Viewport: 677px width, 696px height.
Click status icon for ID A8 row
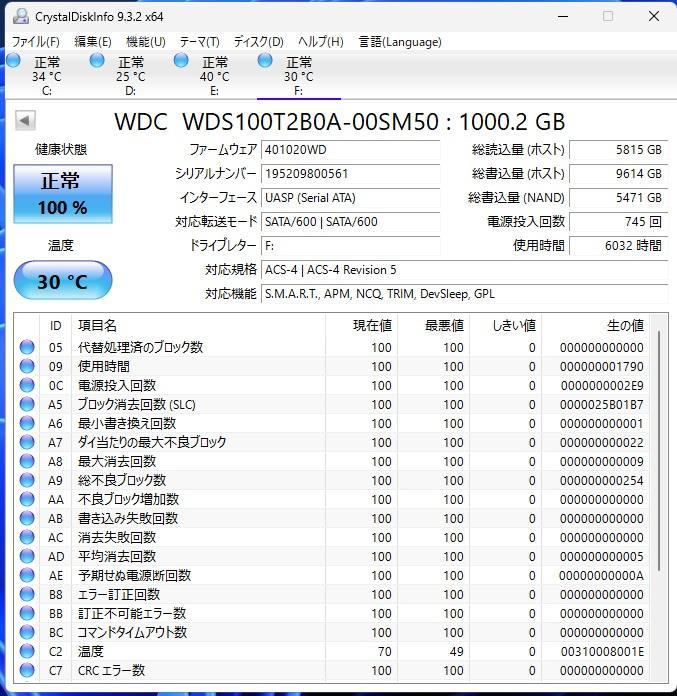[x=27, y=461]
